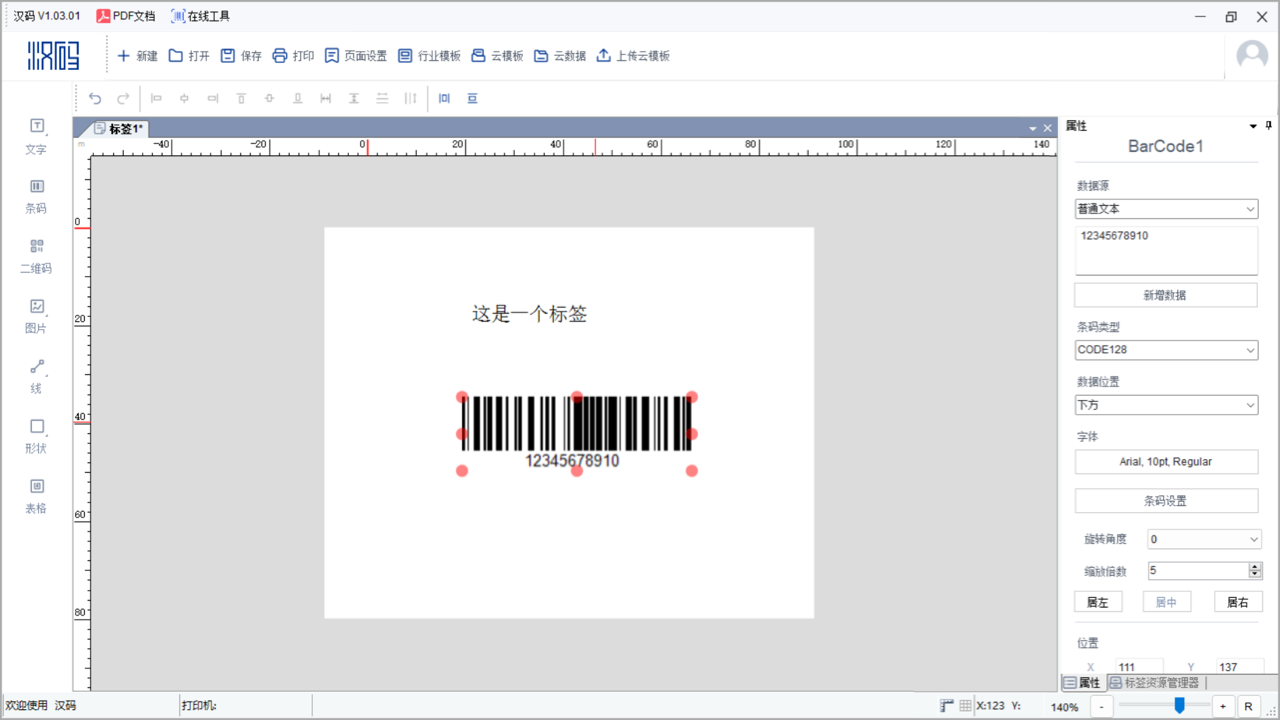Select the 表格 table tool

tap(36, 497)
